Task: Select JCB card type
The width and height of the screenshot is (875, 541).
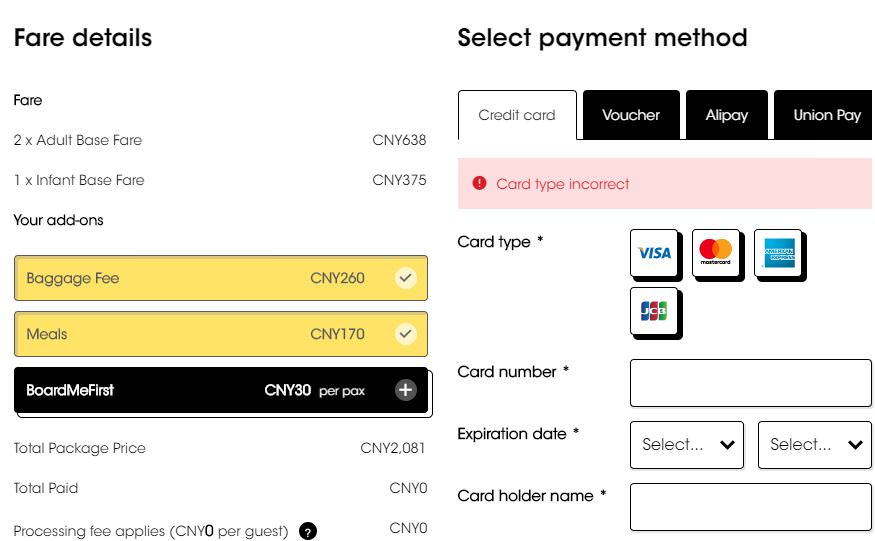Action: coord(654,313)
